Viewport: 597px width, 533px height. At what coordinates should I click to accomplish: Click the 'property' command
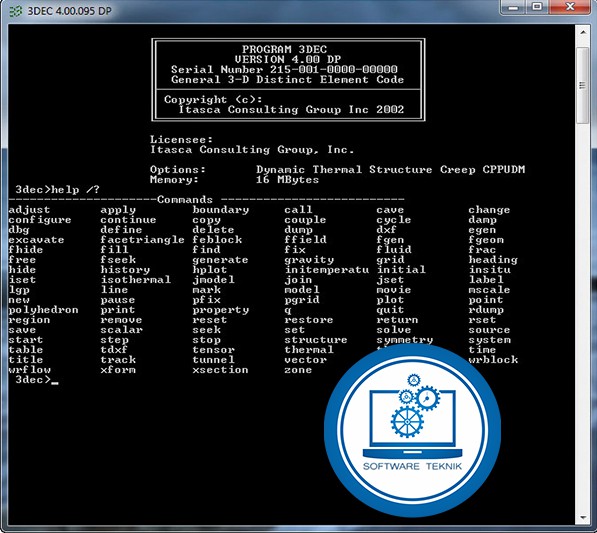[x=220, y=310]
